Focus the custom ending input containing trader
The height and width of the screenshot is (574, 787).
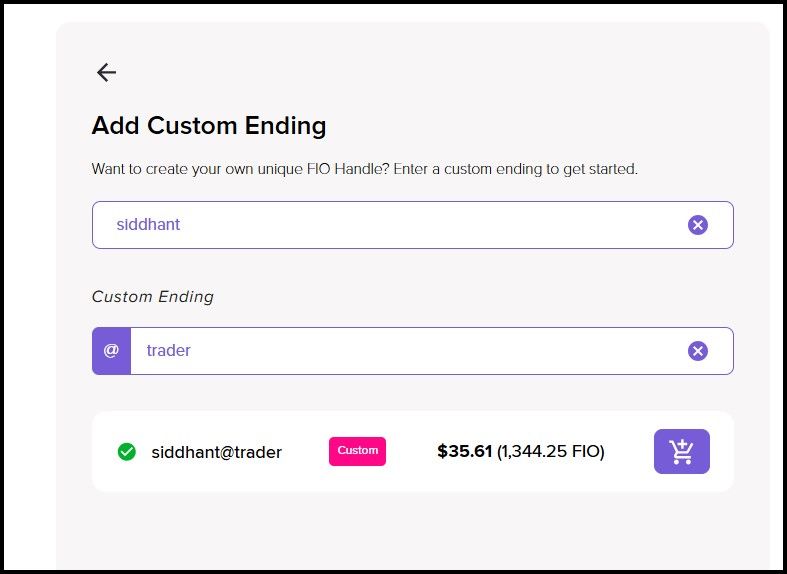point(400,351)
